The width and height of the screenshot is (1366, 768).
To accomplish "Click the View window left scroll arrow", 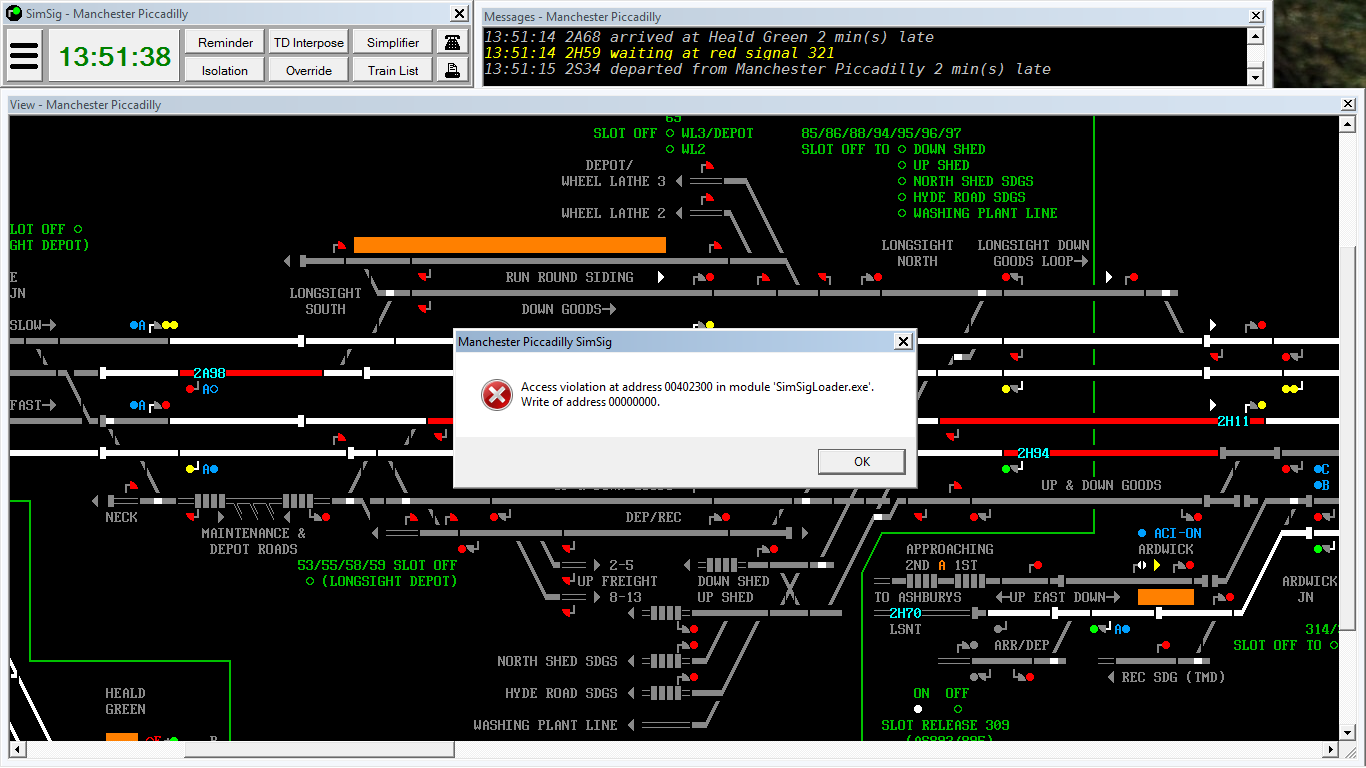I will 18,749.
